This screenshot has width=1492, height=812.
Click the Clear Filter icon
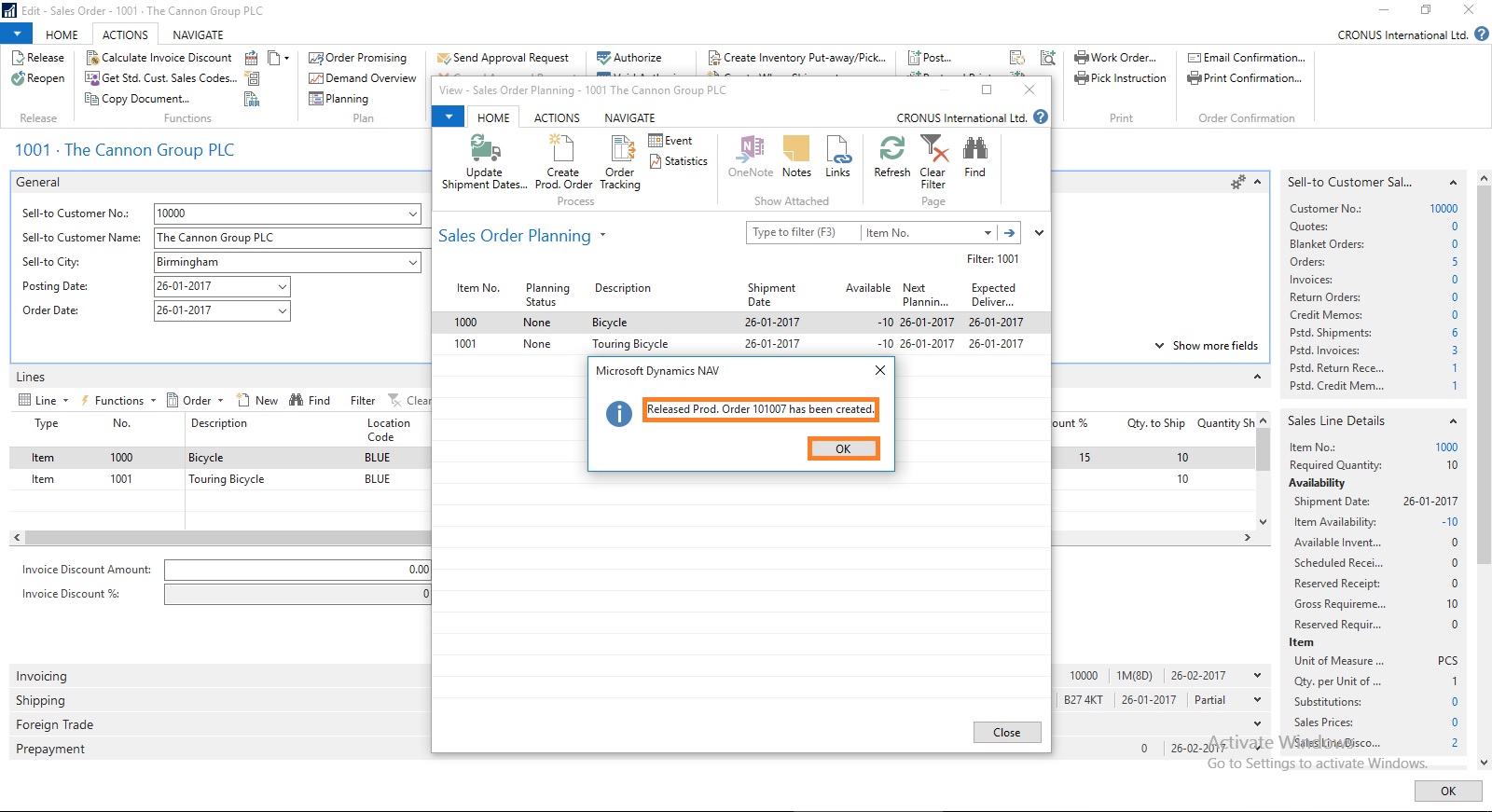tap(932, 150)
